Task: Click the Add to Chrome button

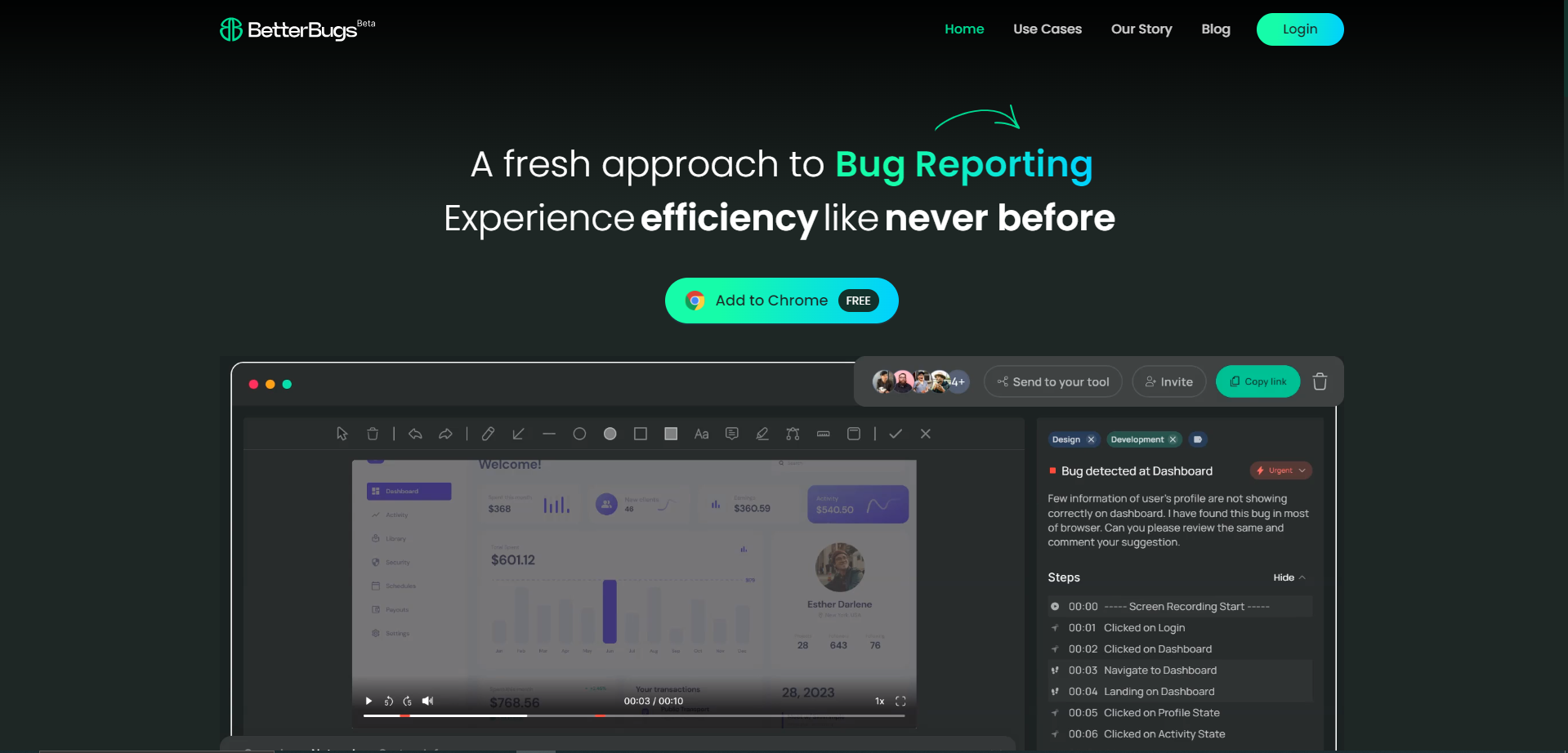Action: click(780, 301)
